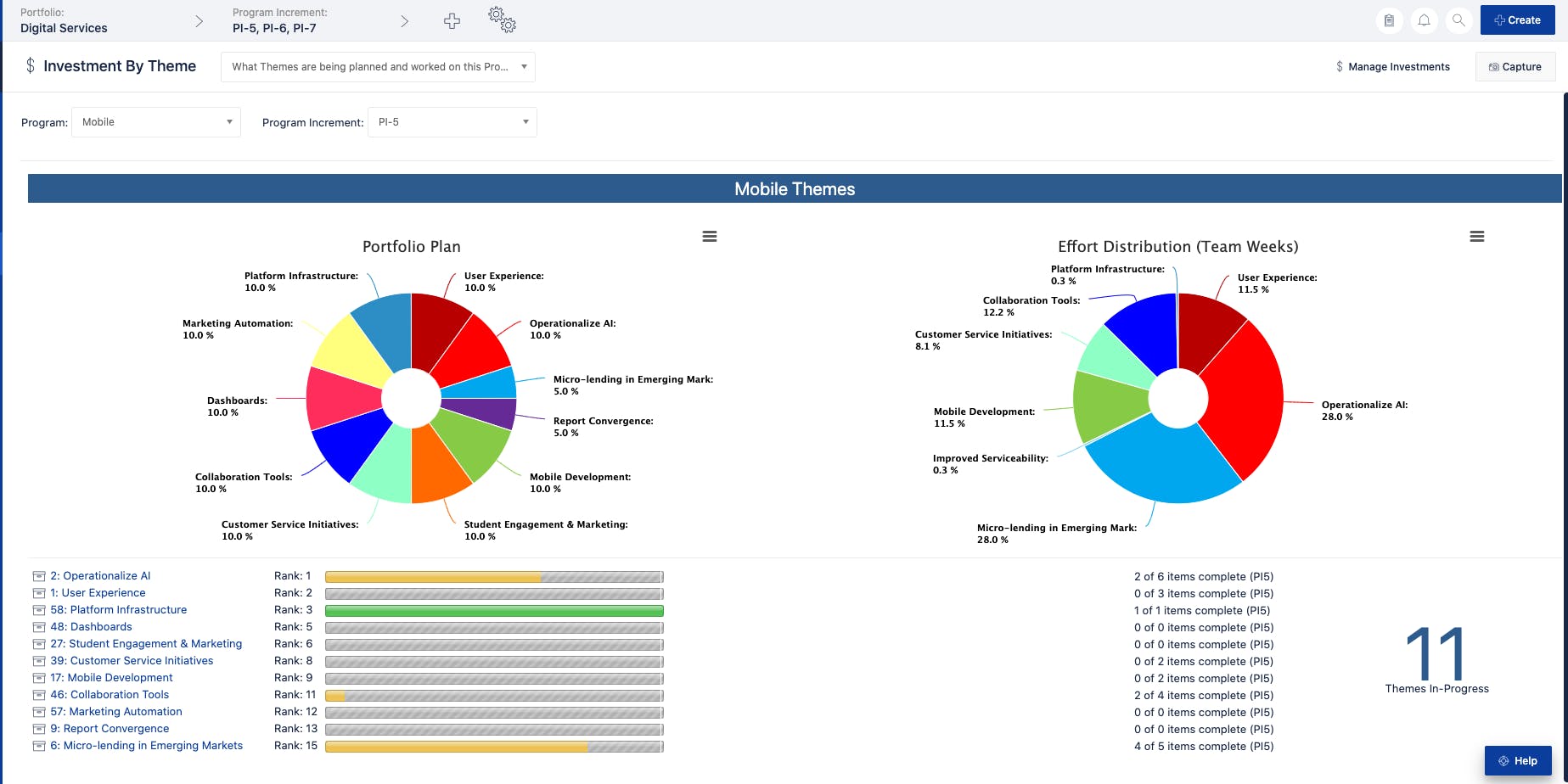Click the plus icon beside Program Increment
The image size is (1568, 784).
pos(452,20)
